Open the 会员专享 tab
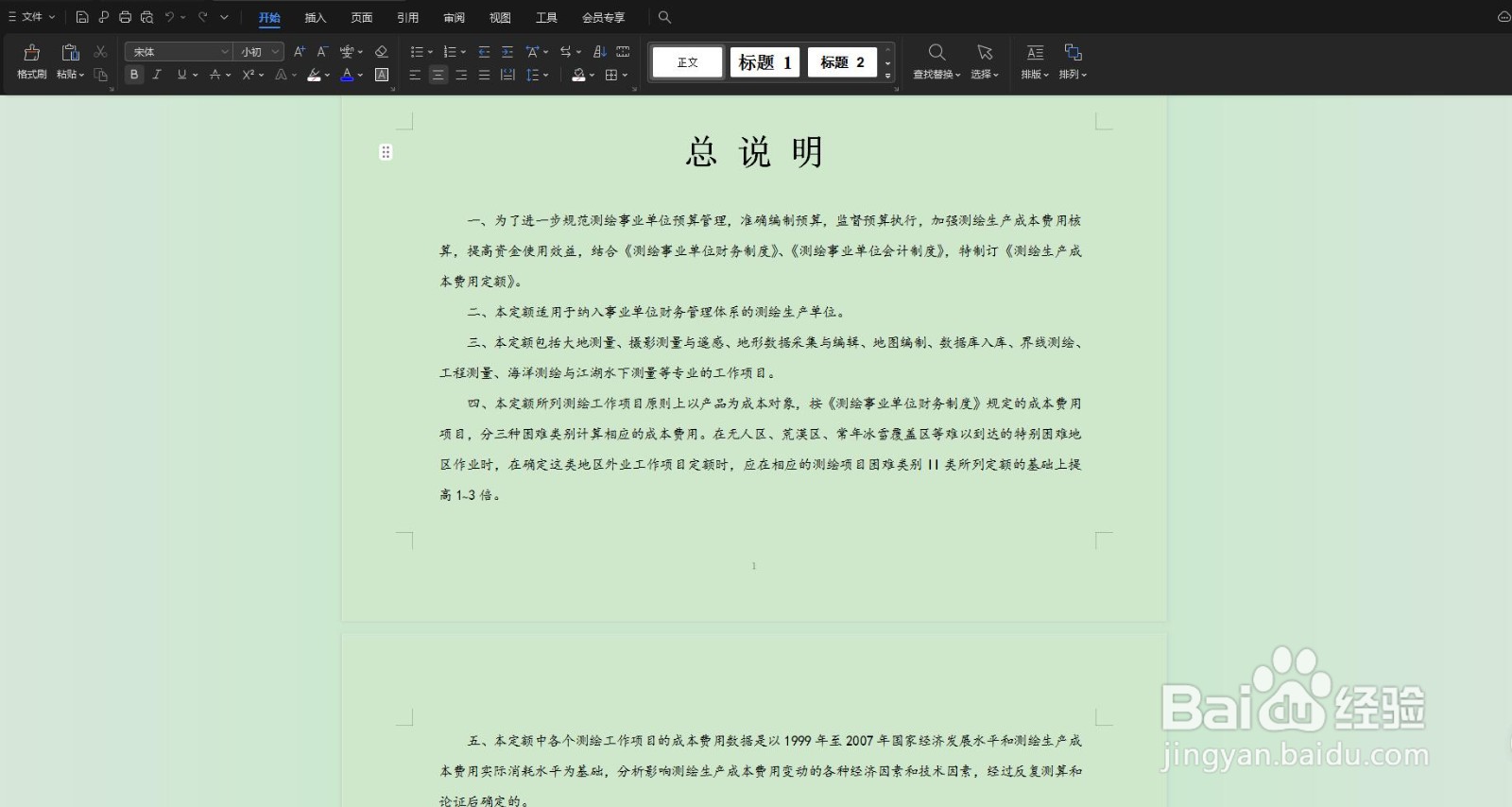1512x807 pixels. (604, 18)
